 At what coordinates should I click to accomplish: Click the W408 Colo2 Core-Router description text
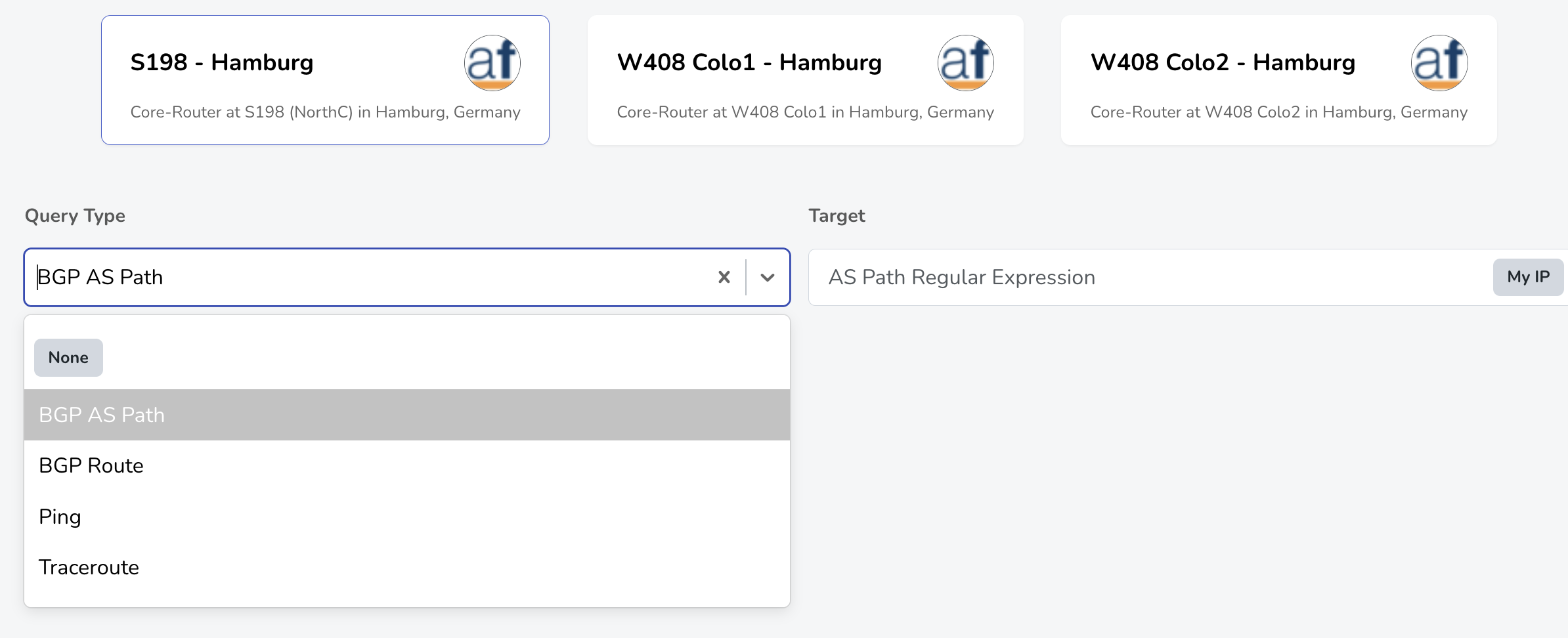coord(1278,112)
